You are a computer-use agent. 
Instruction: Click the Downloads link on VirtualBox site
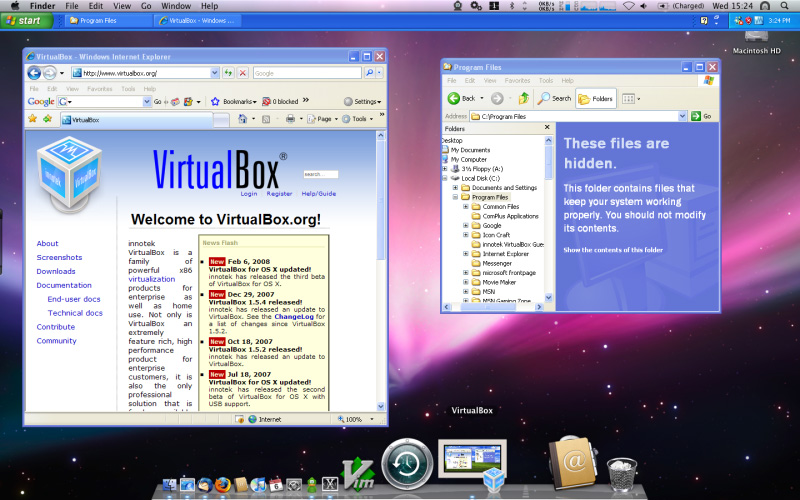click(x=56, y=271)
